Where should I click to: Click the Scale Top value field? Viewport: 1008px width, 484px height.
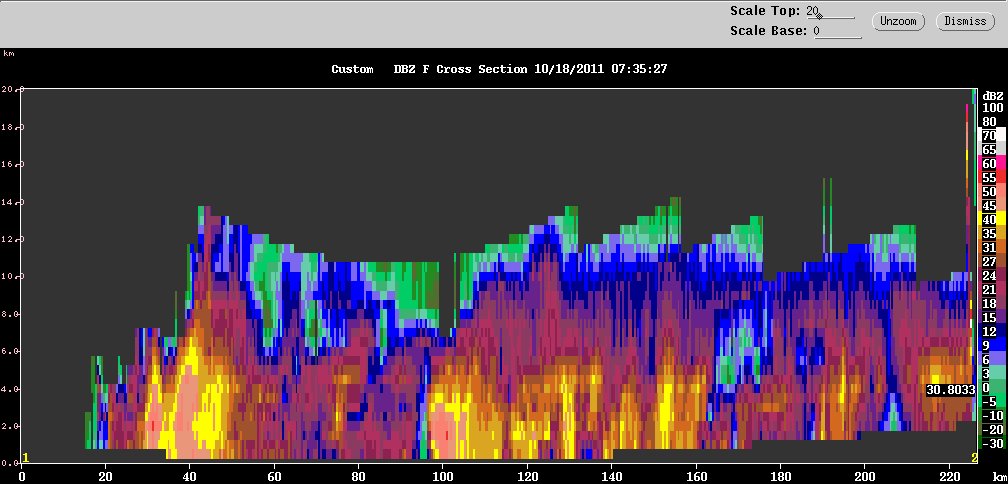tap(831, 12)
